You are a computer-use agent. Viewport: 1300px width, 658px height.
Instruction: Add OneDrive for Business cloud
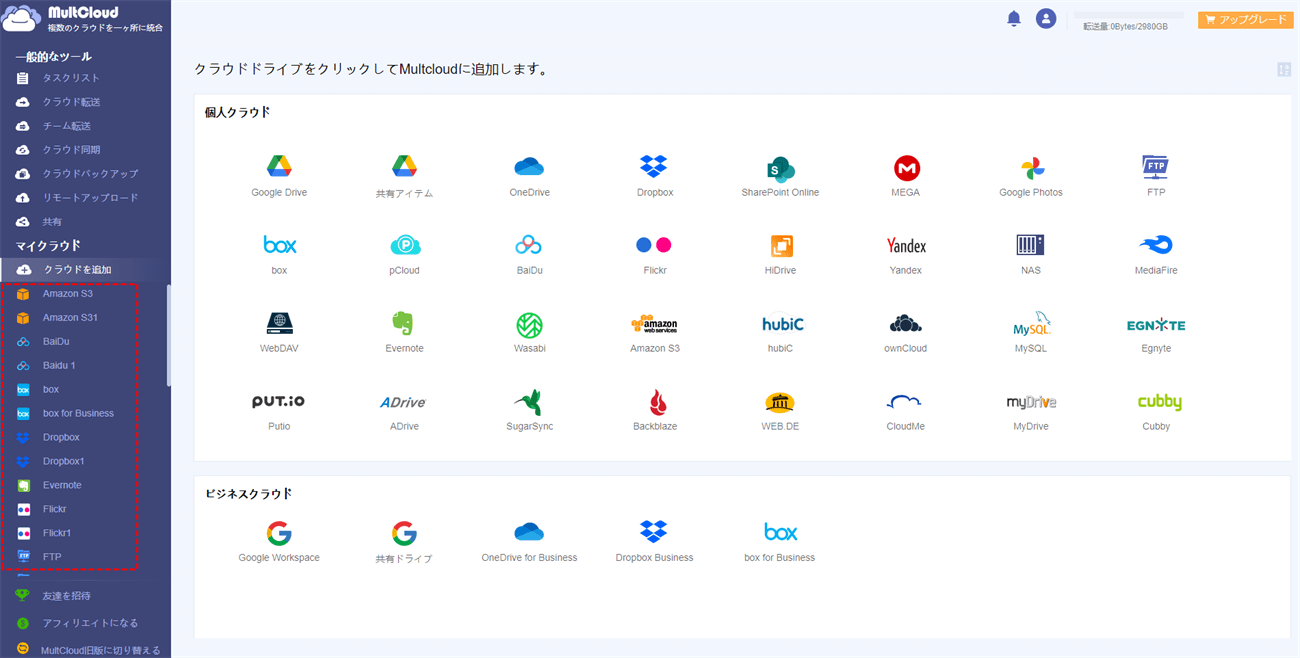(529, 532)
